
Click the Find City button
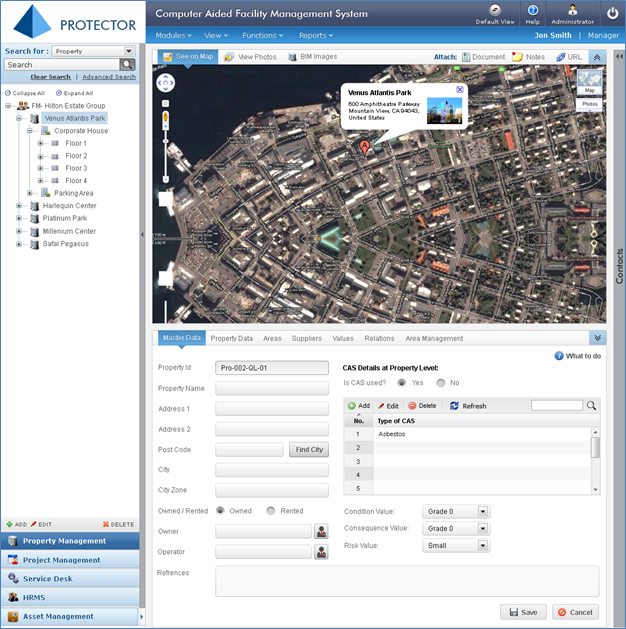coord(309,450)
